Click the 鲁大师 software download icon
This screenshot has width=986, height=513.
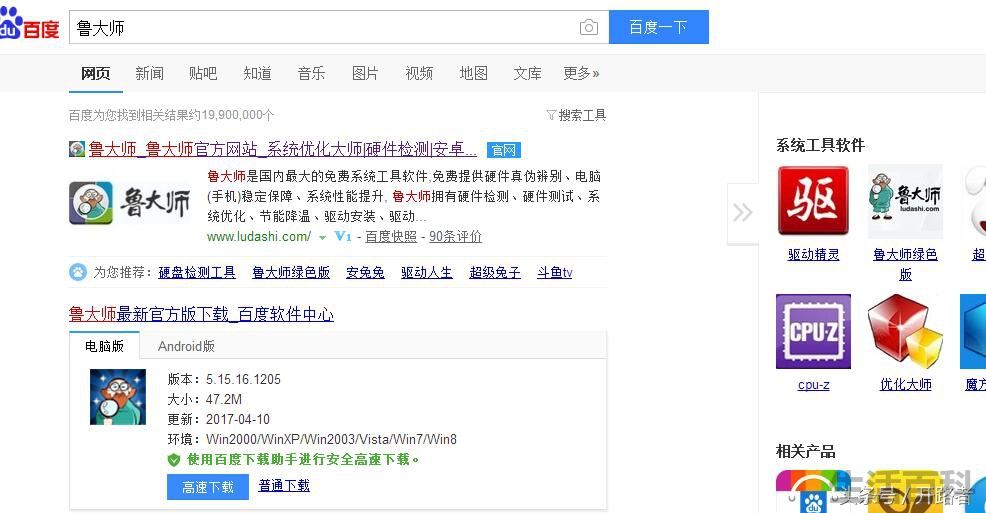pyautogui.click(x=118, y=397)
